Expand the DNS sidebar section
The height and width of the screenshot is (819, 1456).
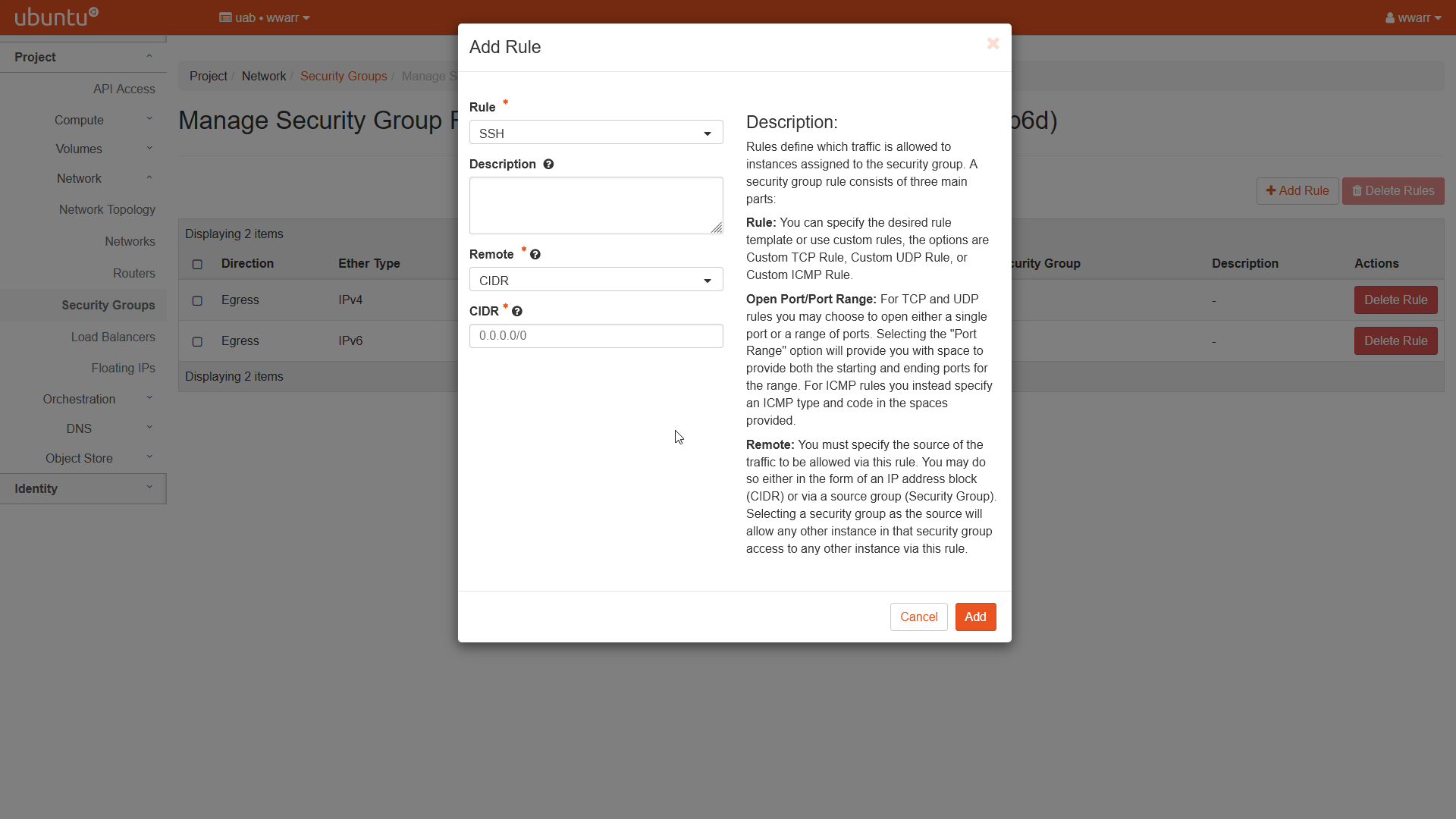(83, 428)
